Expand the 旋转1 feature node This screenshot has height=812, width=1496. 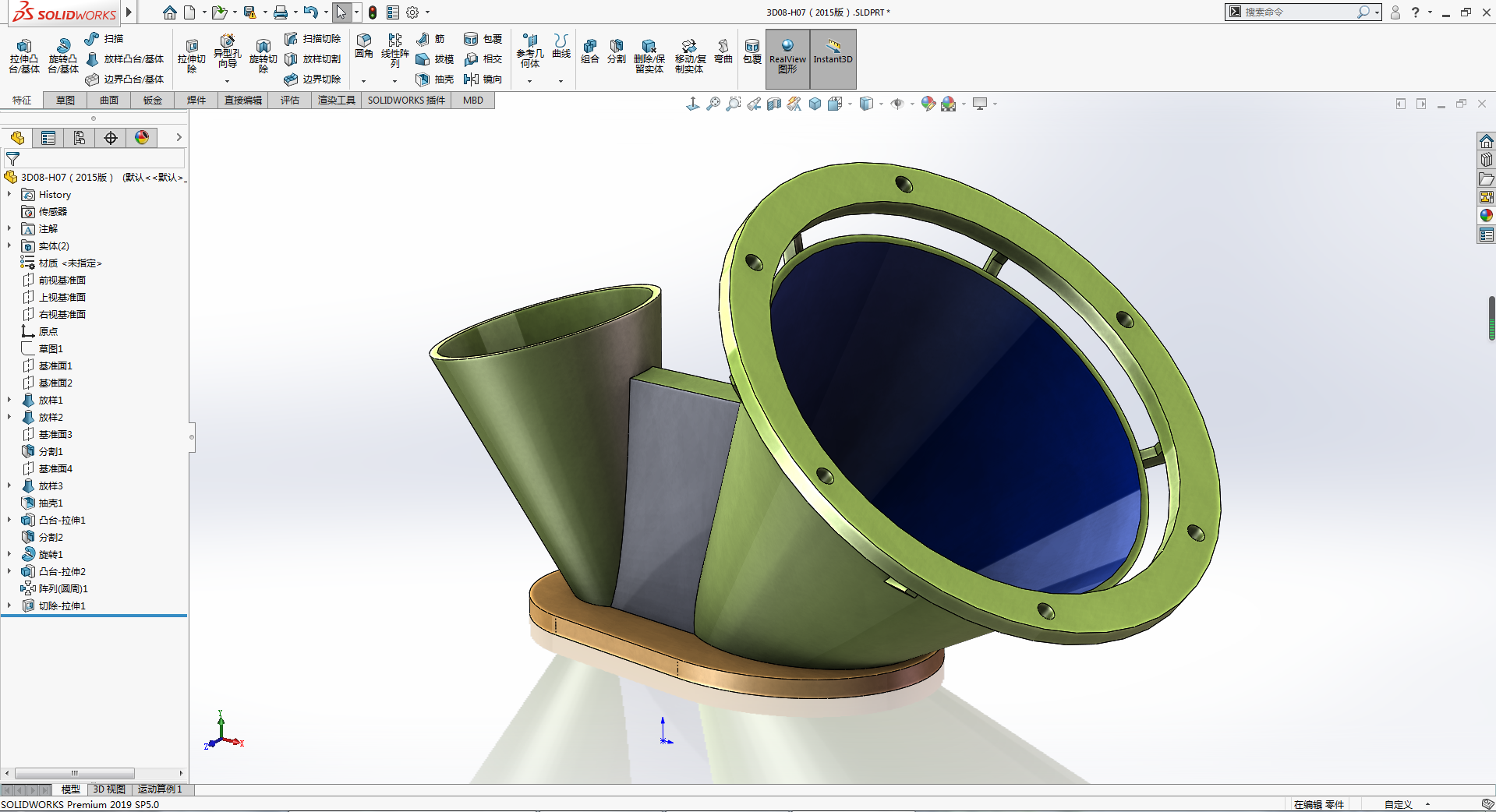(9, 554)
